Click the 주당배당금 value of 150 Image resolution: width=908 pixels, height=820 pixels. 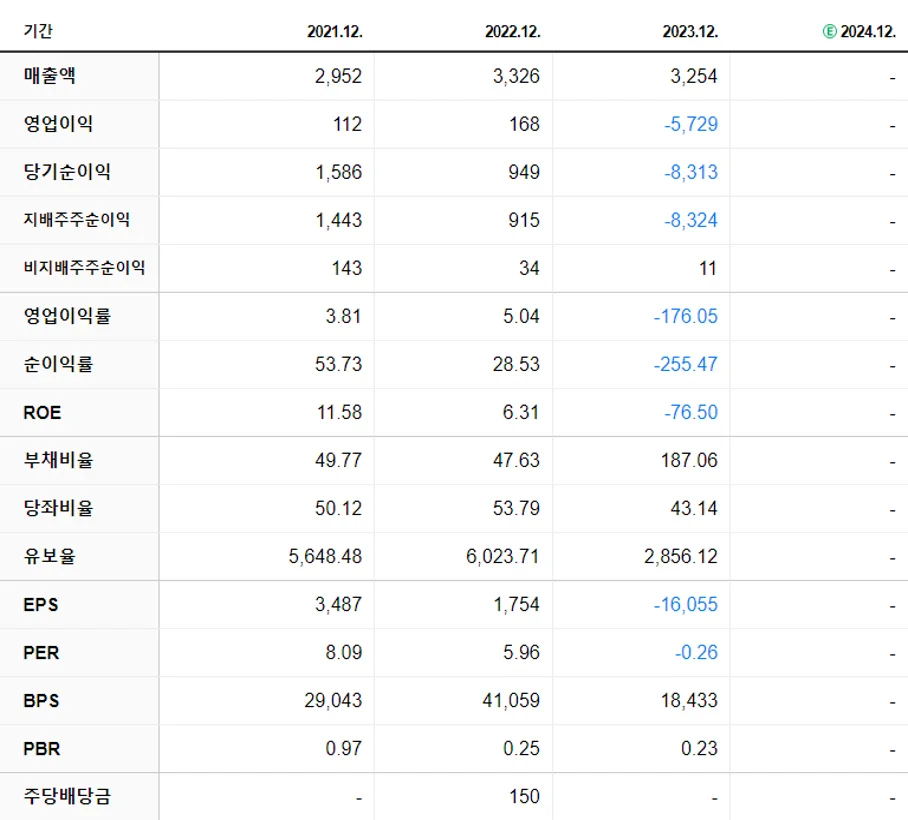click(x=524, y=796)
